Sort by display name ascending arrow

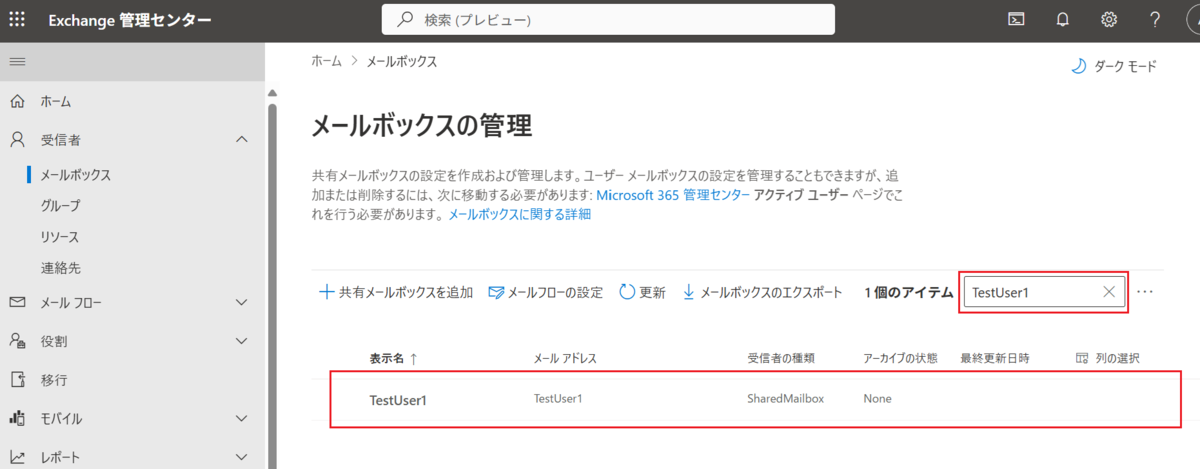[413, 358]
